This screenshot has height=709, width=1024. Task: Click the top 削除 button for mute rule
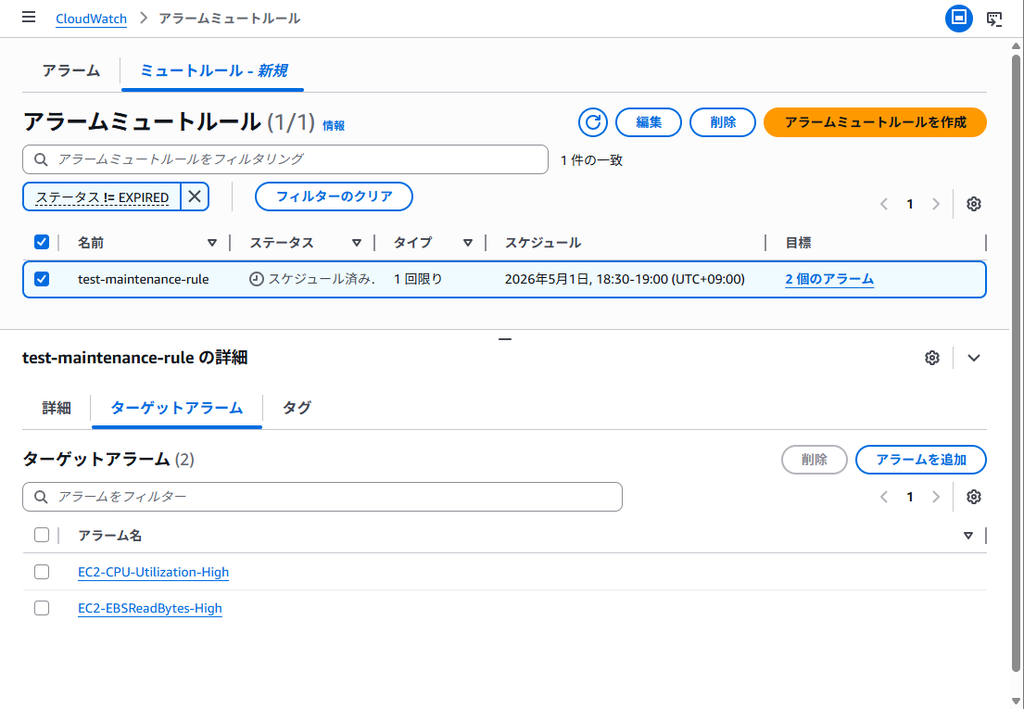pos(723,122)
